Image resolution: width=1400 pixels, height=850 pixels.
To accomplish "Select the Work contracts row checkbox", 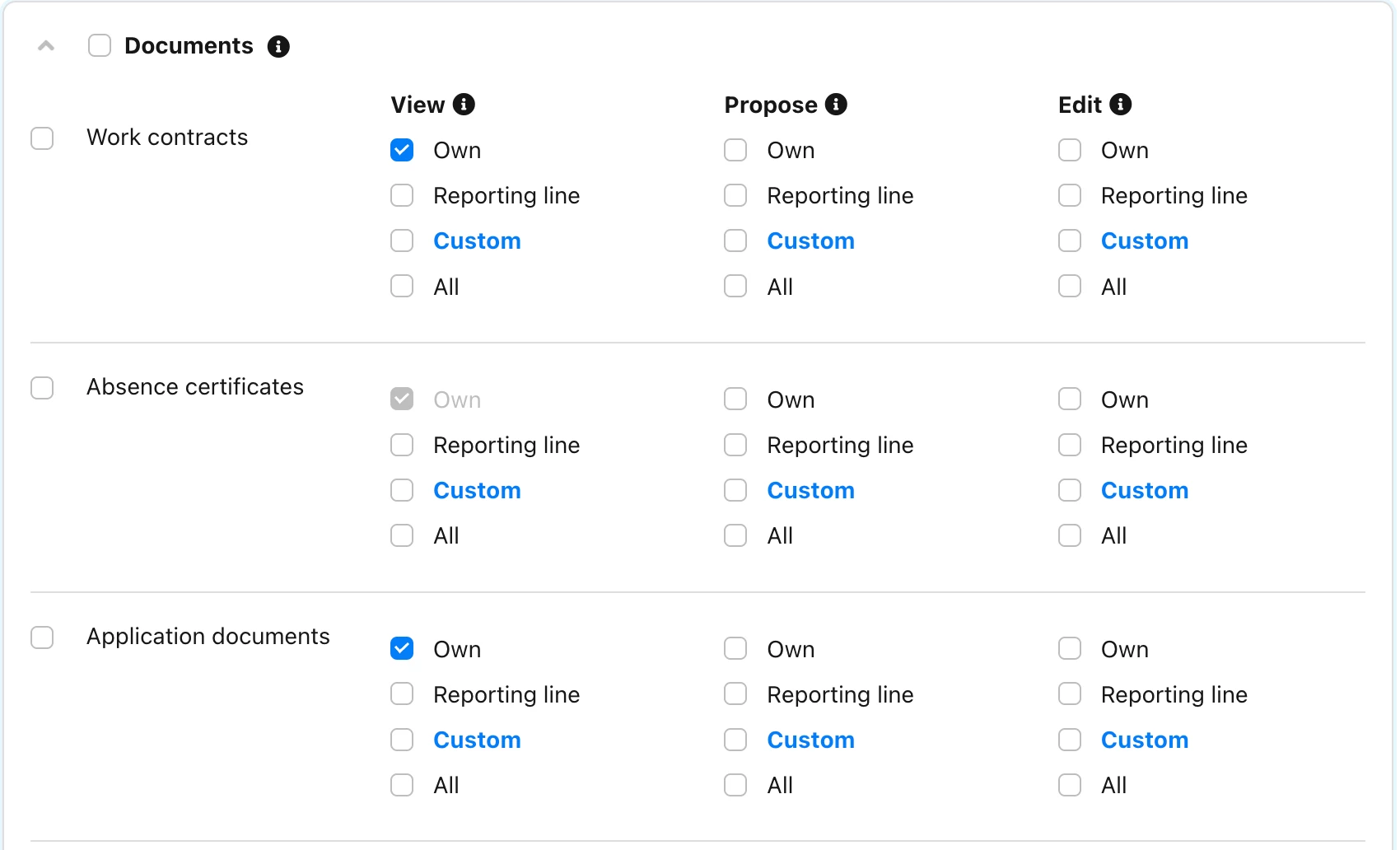I will tap(42, 138).
